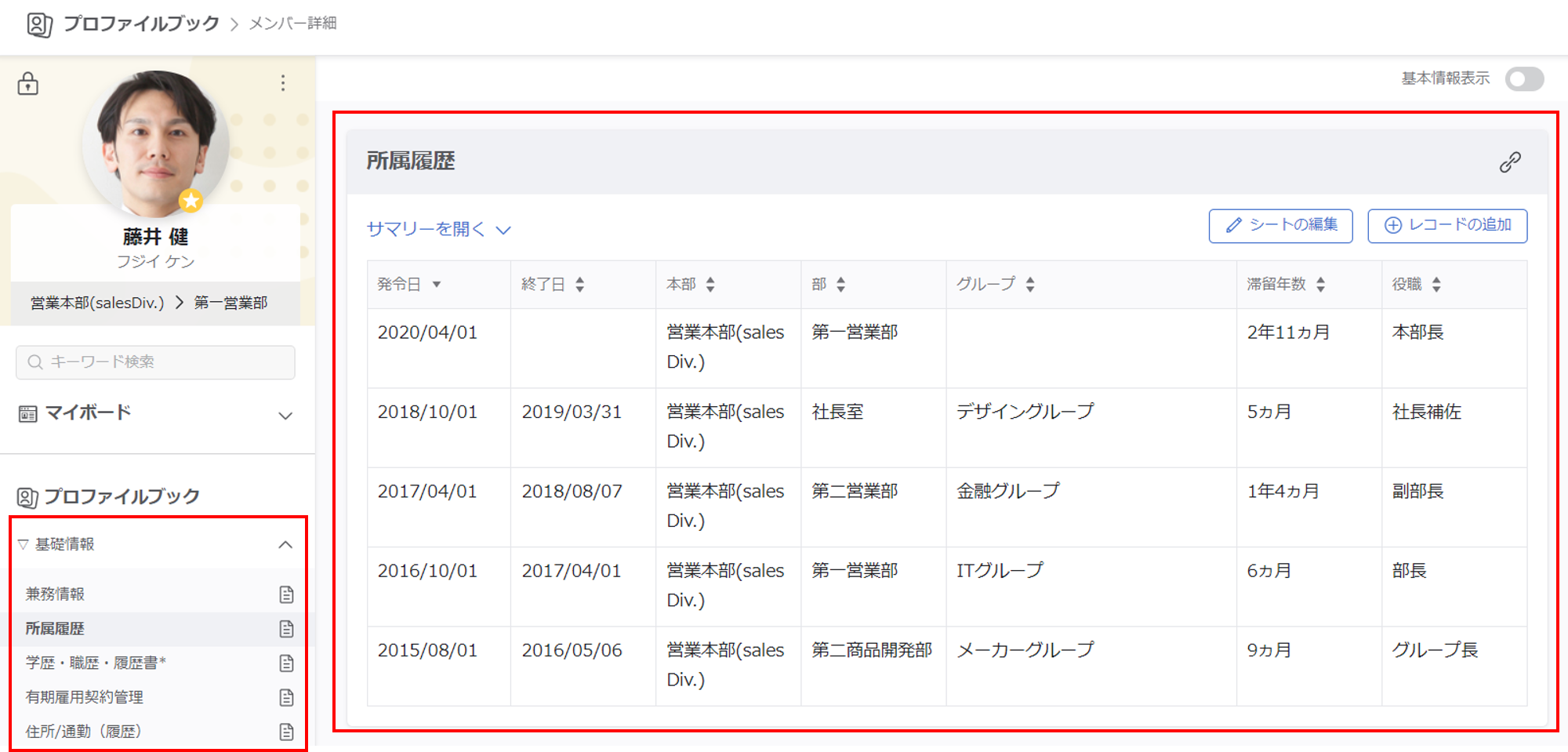Expand the マイボード chevron
Viewport: 1568px width, 752px height.
pyautogui.click(x=285, y=416)
